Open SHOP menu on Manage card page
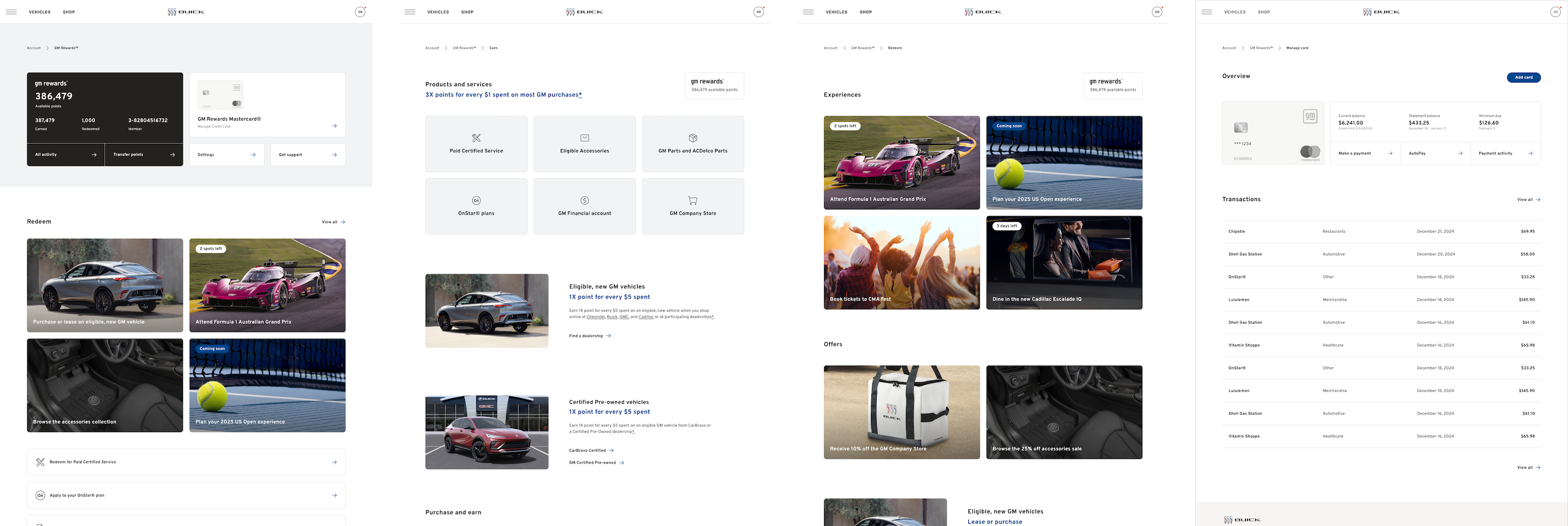This screenshot has height=526, width=1568. 1264,12
